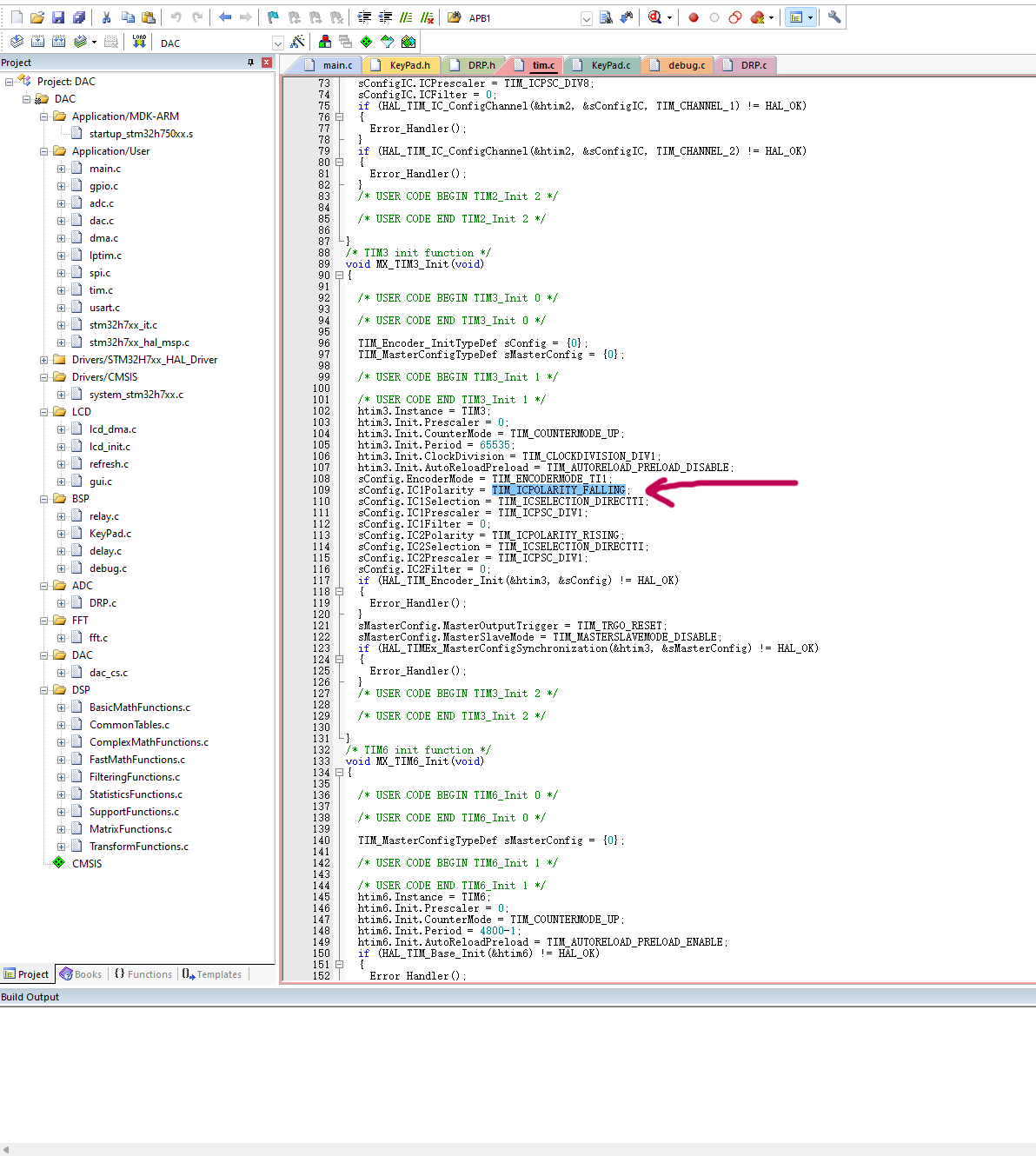The width and height of the screenshot is (1036, 1156).
Task: Open configuration wrench icon
Action: [834, 17]
